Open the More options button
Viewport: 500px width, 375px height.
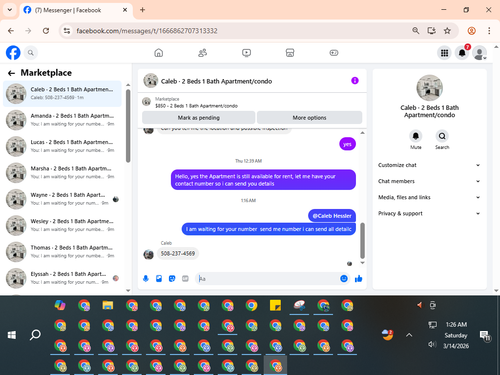pyautogui.click(x=309, y=118)
